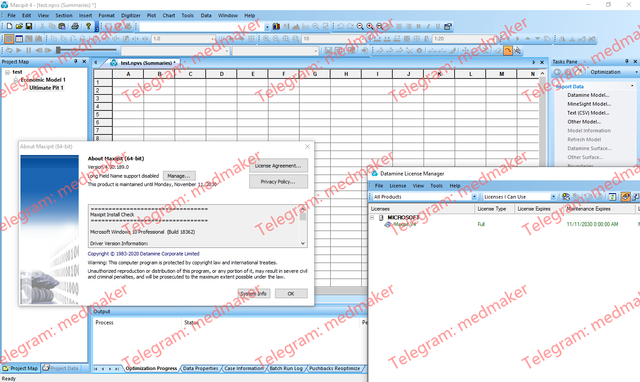This screenshot has height=382, width=640.
Task: Print using the printer toolbar icon
Action: point(75,26)
